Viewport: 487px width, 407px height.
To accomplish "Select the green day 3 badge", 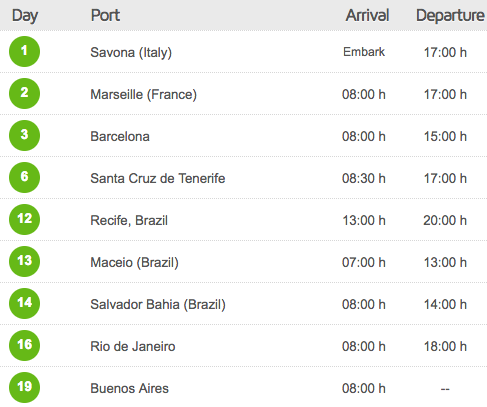I will point(24,135).
